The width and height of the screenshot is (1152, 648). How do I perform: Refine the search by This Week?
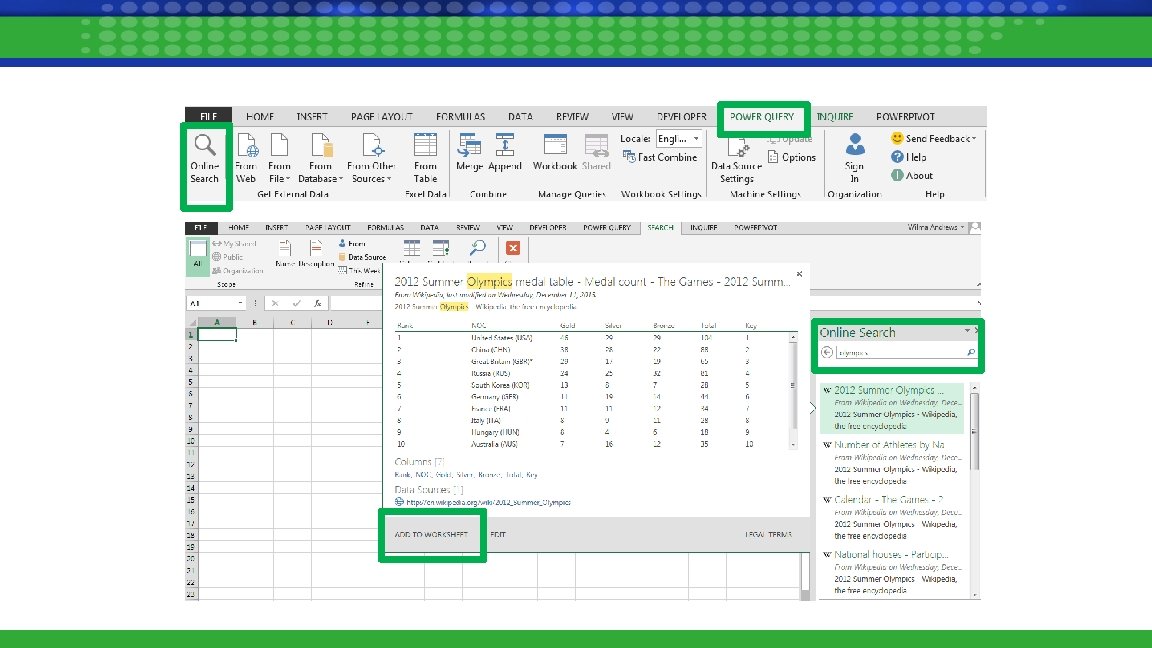359,270
